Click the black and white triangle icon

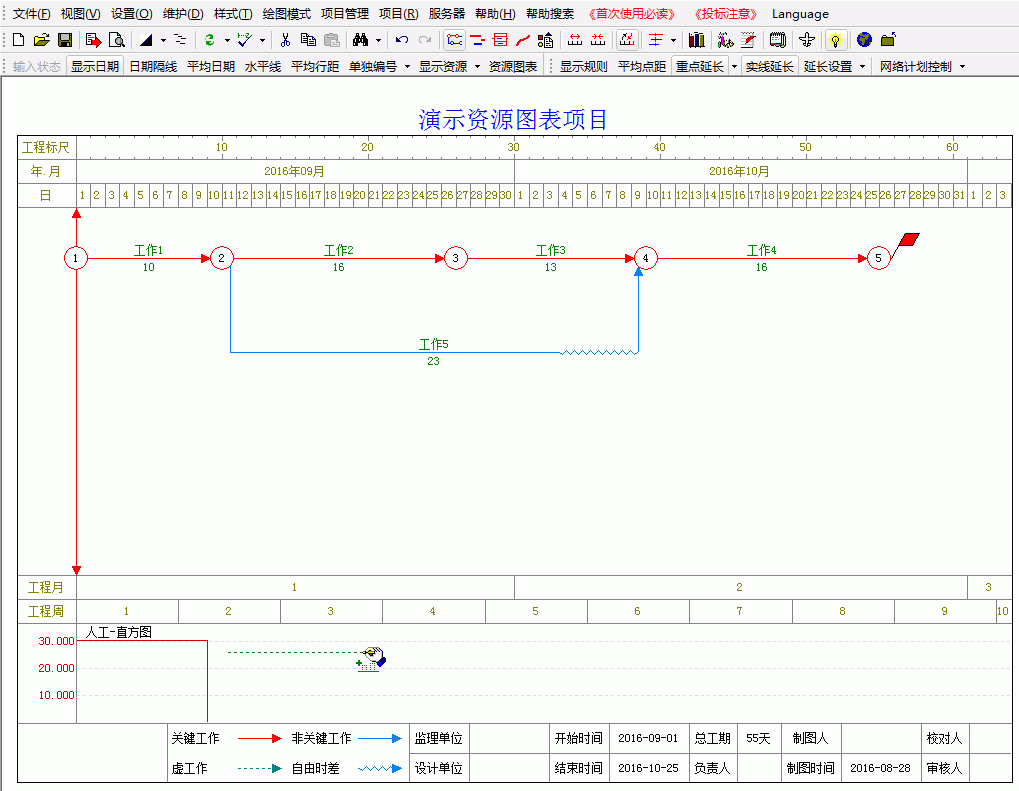click(146, 40)
